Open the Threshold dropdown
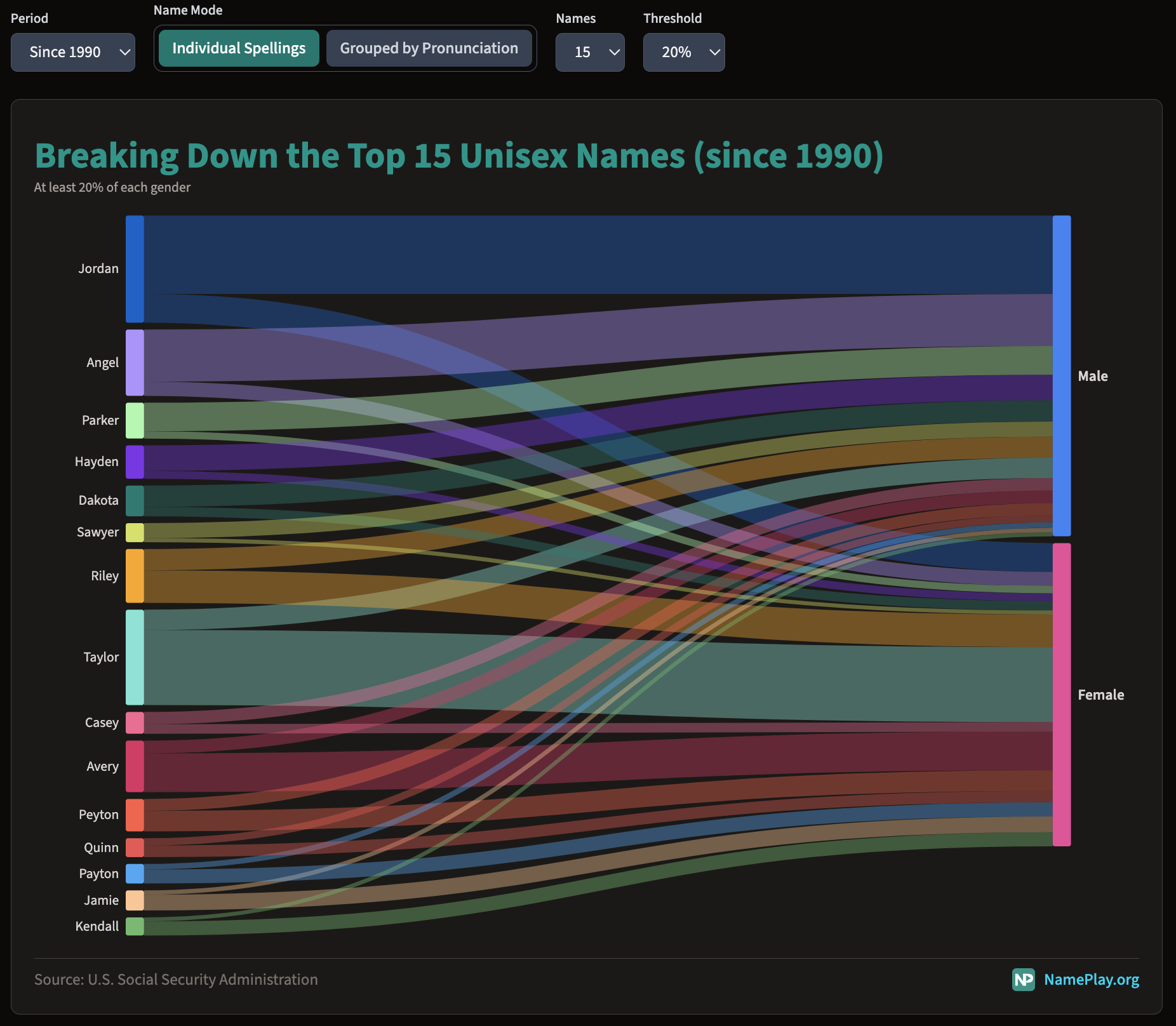The height and width of the screenshot is (1026, 1176). tap(683, 52)
